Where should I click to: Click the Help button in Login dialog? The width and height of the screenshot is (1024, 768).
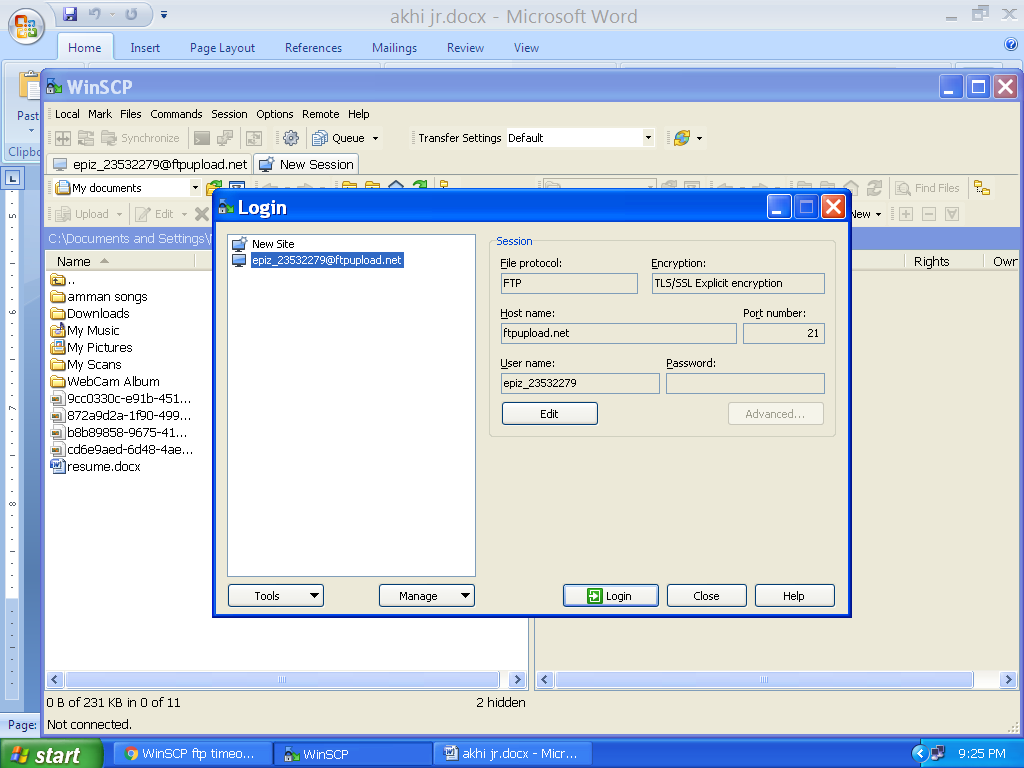coord(794,596)
